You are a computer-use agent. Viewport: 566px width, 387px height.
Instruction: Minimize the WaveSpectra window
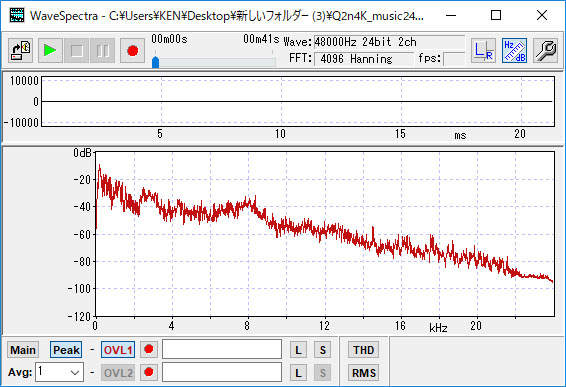pos(451,16)
